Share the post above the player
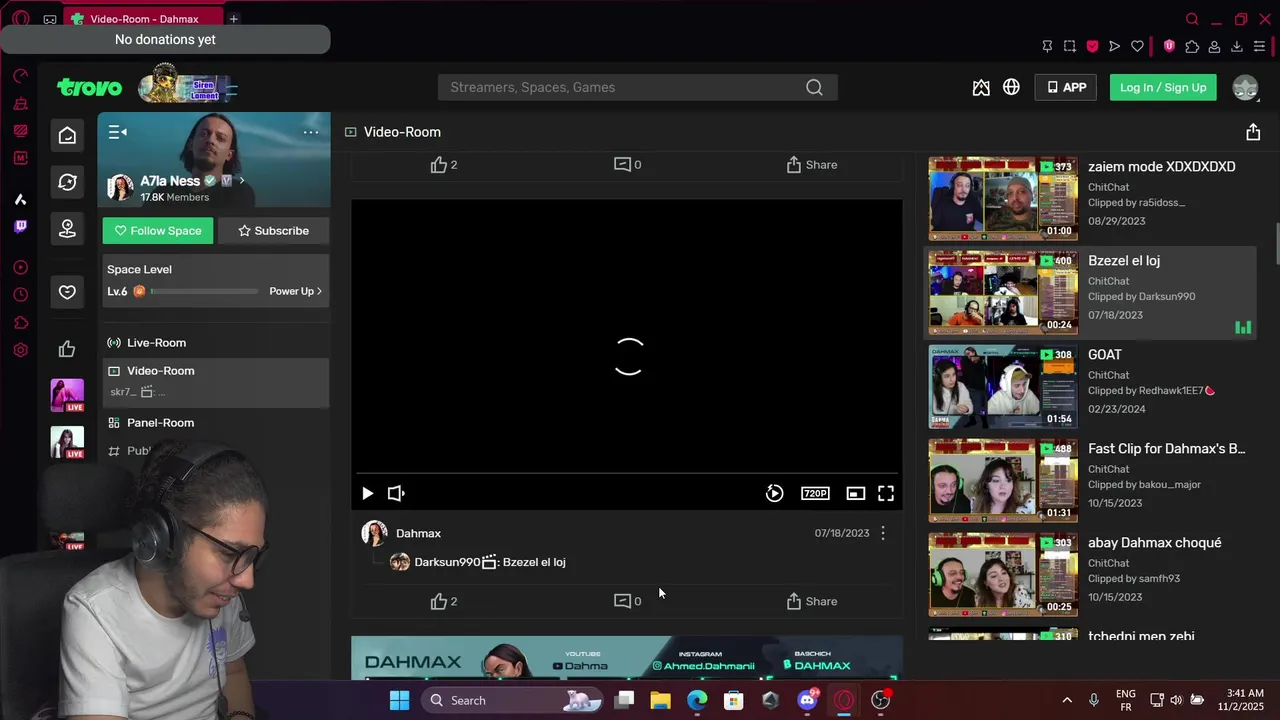Viewport: 1280px width, 720px height. pyautogui.click(x=811, y=165)
